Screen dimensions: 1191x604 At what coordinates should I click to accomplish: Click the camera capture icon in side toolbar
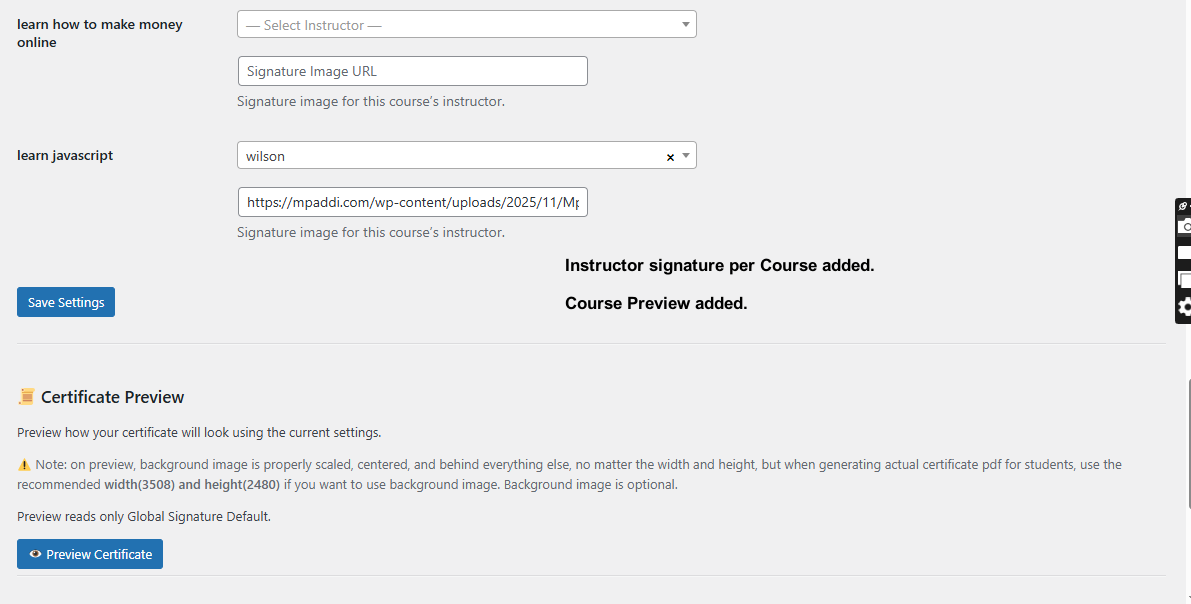tap(1184, 226)
